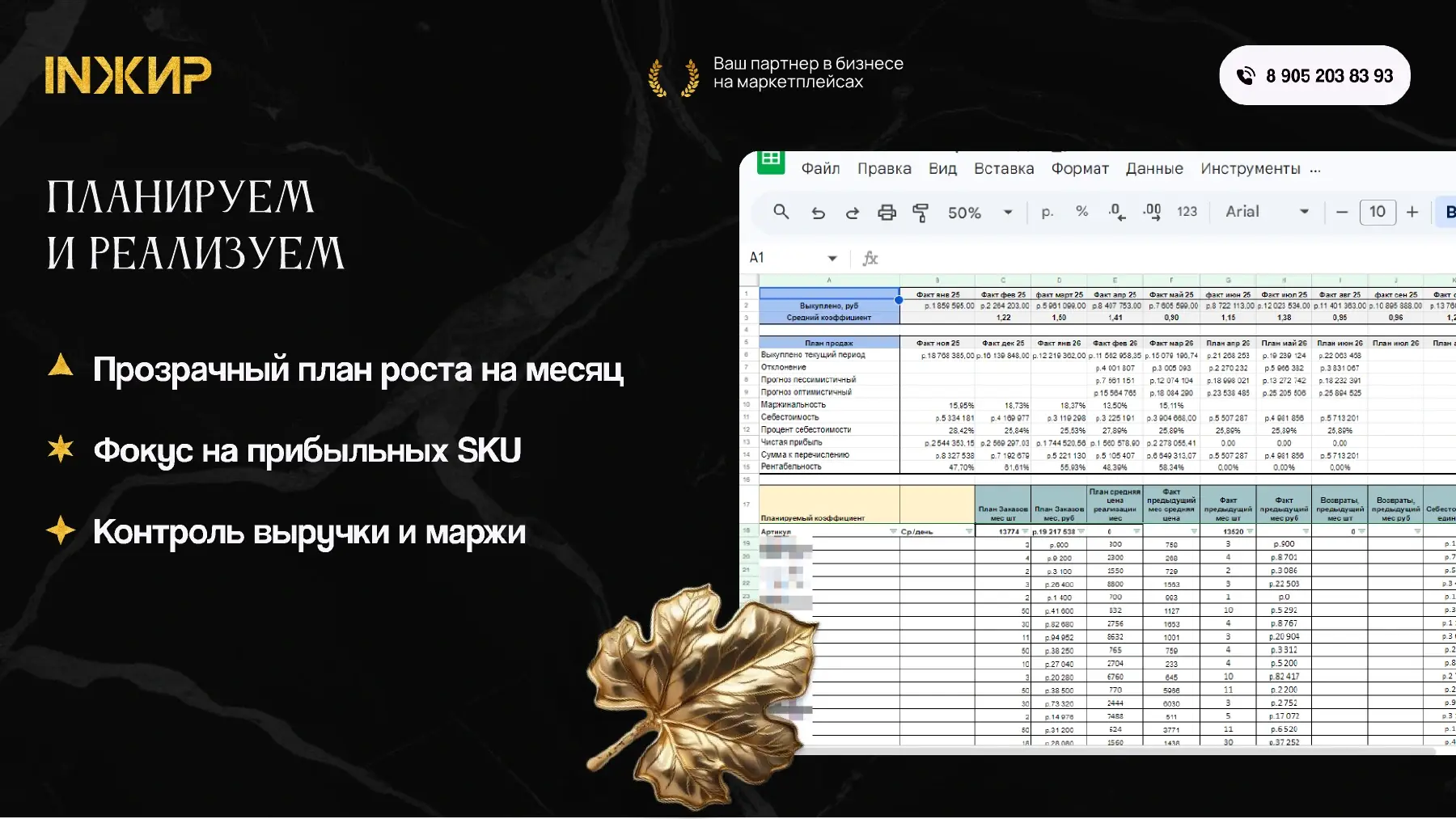The image size is (1456, 819).
Task: Decrease font size with minus button
Action: pos(1342,212)
